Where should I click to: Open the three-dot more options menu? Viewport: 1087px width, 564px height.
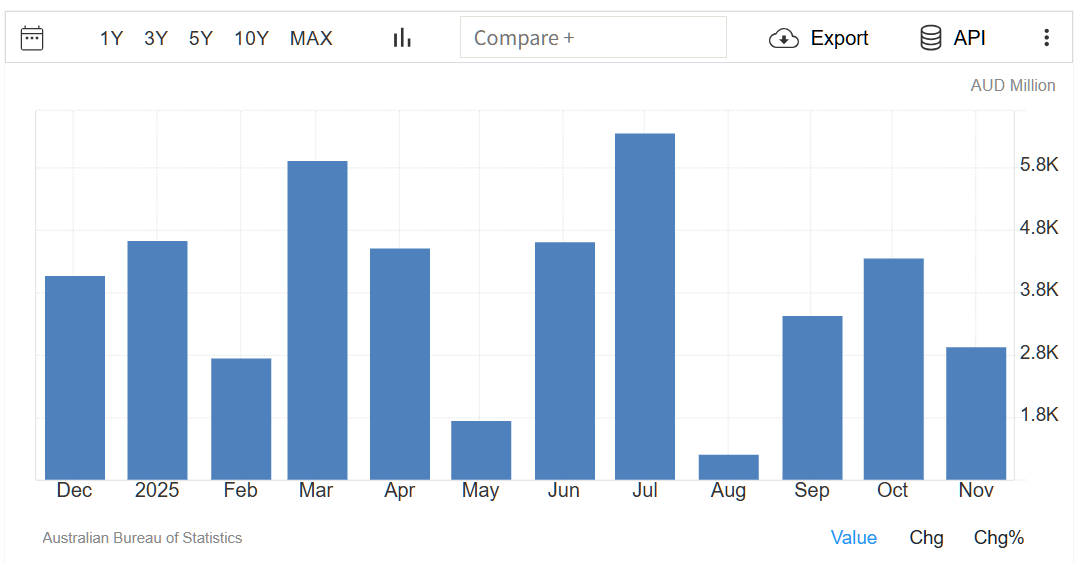[1046, 38]
